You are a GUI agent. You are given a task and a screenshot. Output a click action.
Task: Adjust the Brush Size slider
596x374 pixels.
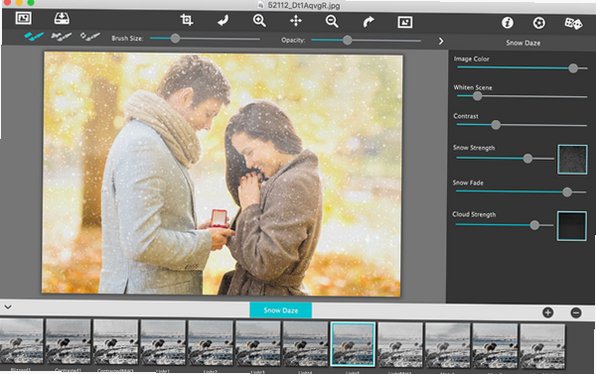(x=205, y=38)
